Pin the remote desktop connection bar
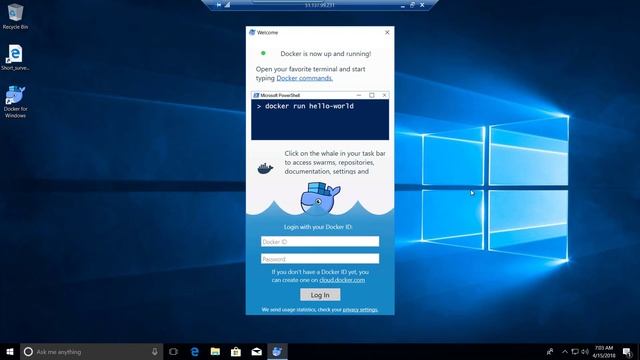The image size is (640, 360). pyautogui.click(x=219, y=5)
